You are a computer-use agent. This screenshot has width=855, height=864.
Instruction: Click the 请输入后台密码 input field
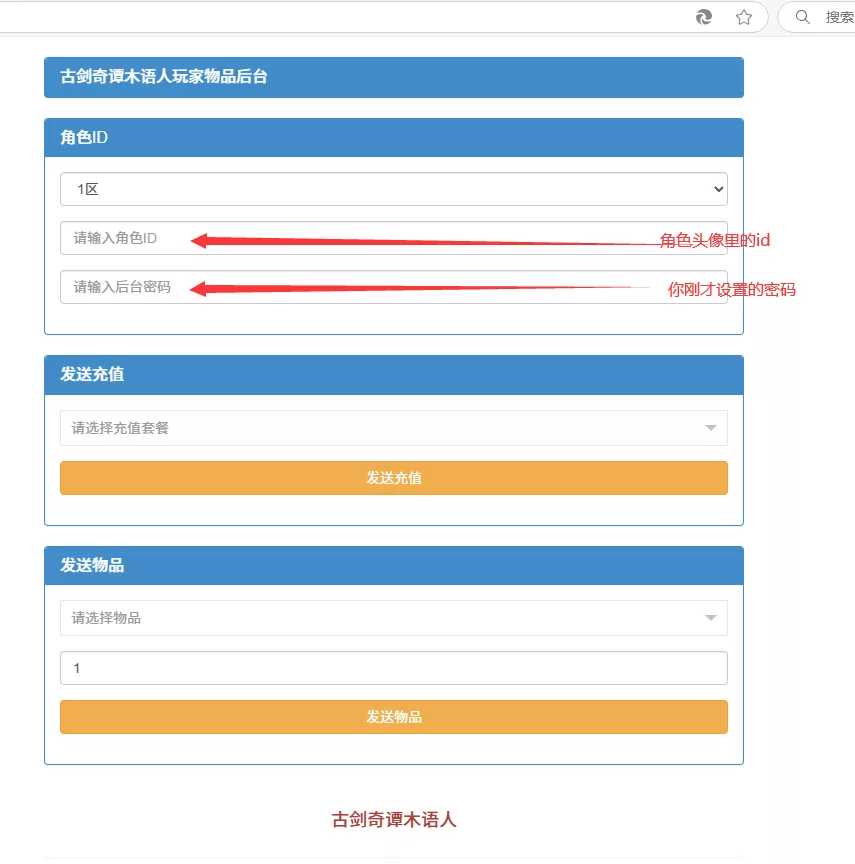[394, 287]
